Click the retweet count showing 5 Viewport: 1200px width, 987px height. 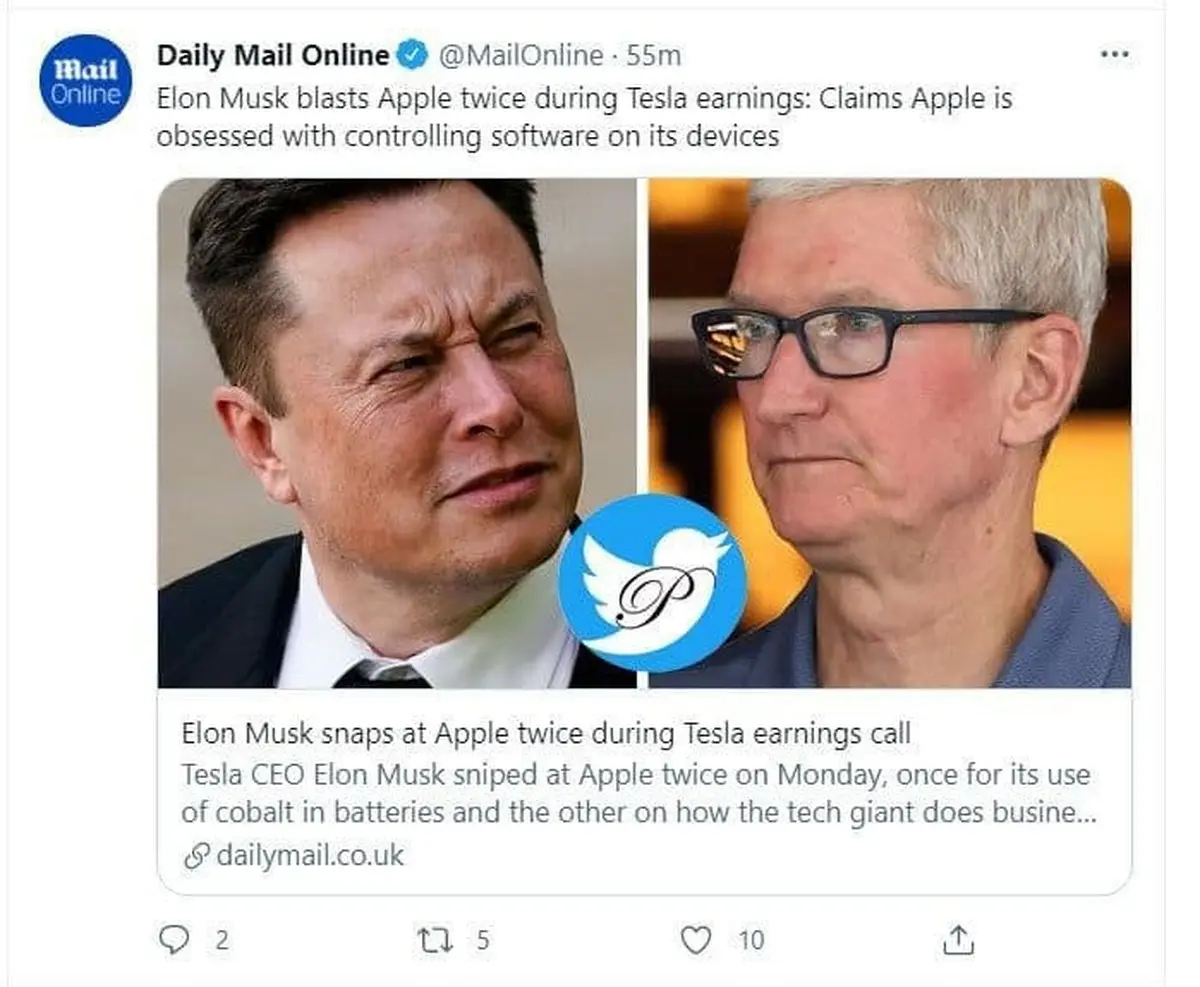pos(483,939)
